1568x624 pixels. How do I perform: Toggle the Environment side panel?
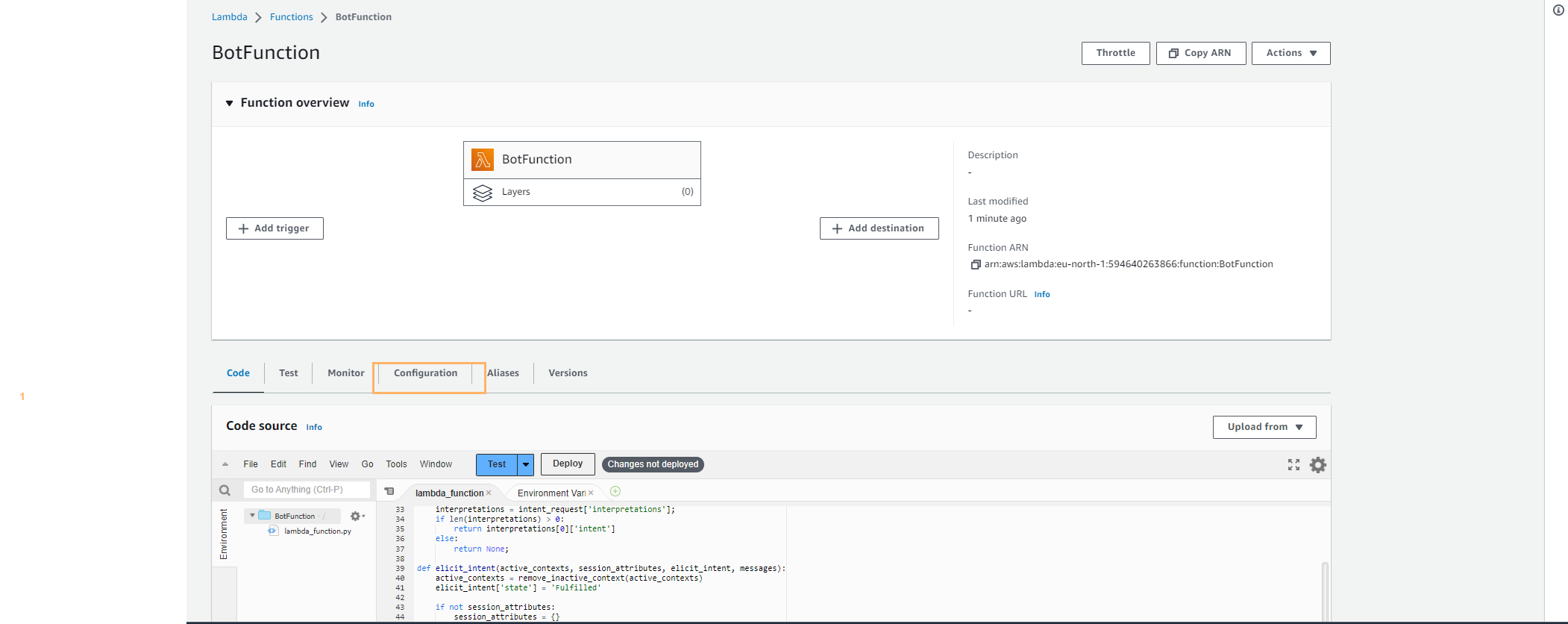(224, 534)
